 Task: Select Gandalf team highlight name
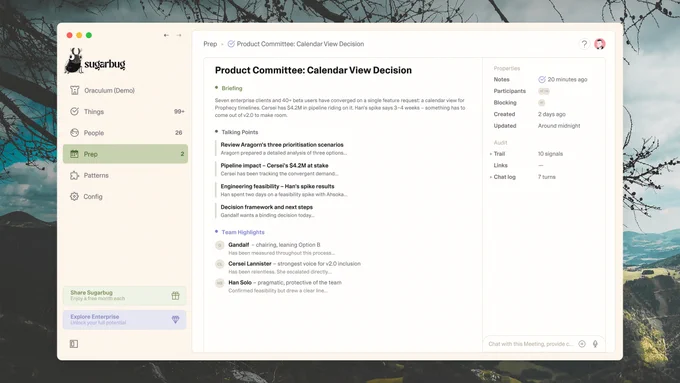pyautogui.click(x=239, y=245)
